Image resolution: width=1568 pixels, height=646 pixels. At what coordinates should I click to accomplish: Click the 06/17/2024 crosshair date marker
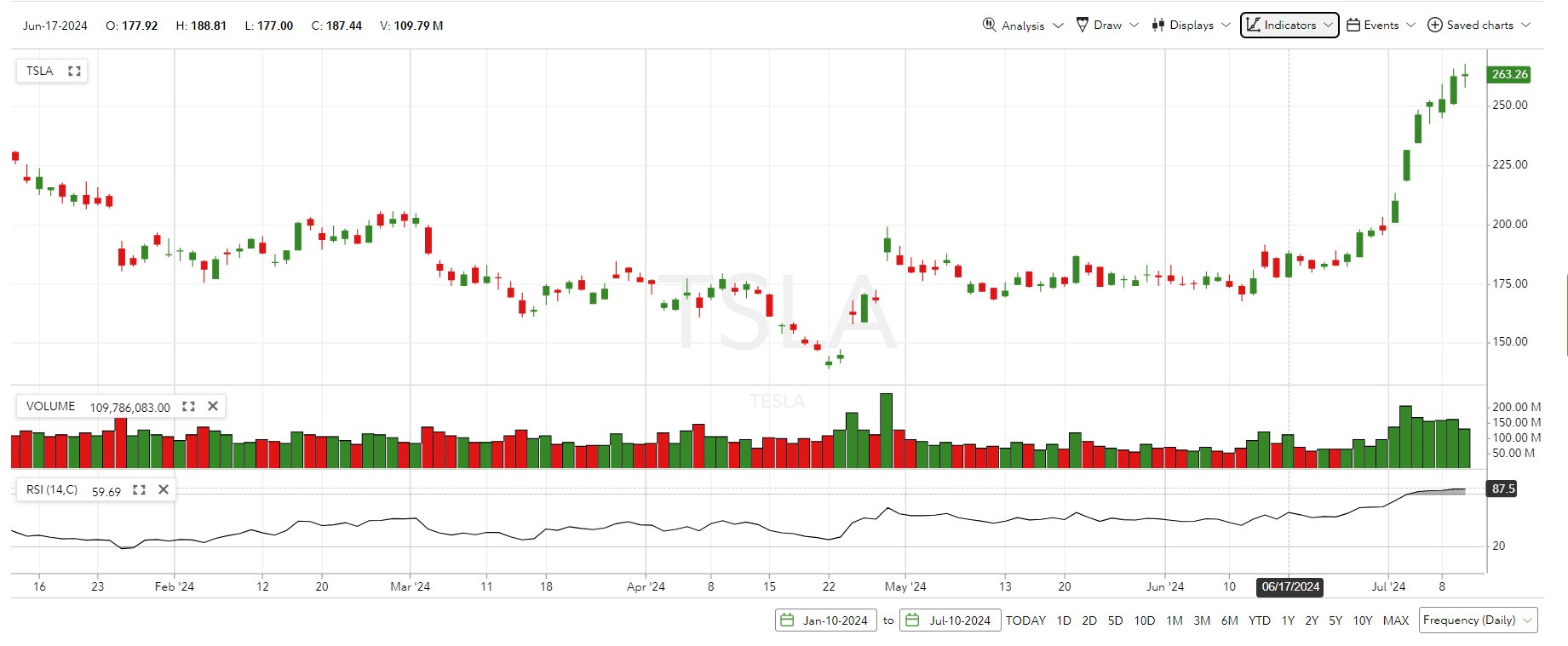(x=1289, y=586)
